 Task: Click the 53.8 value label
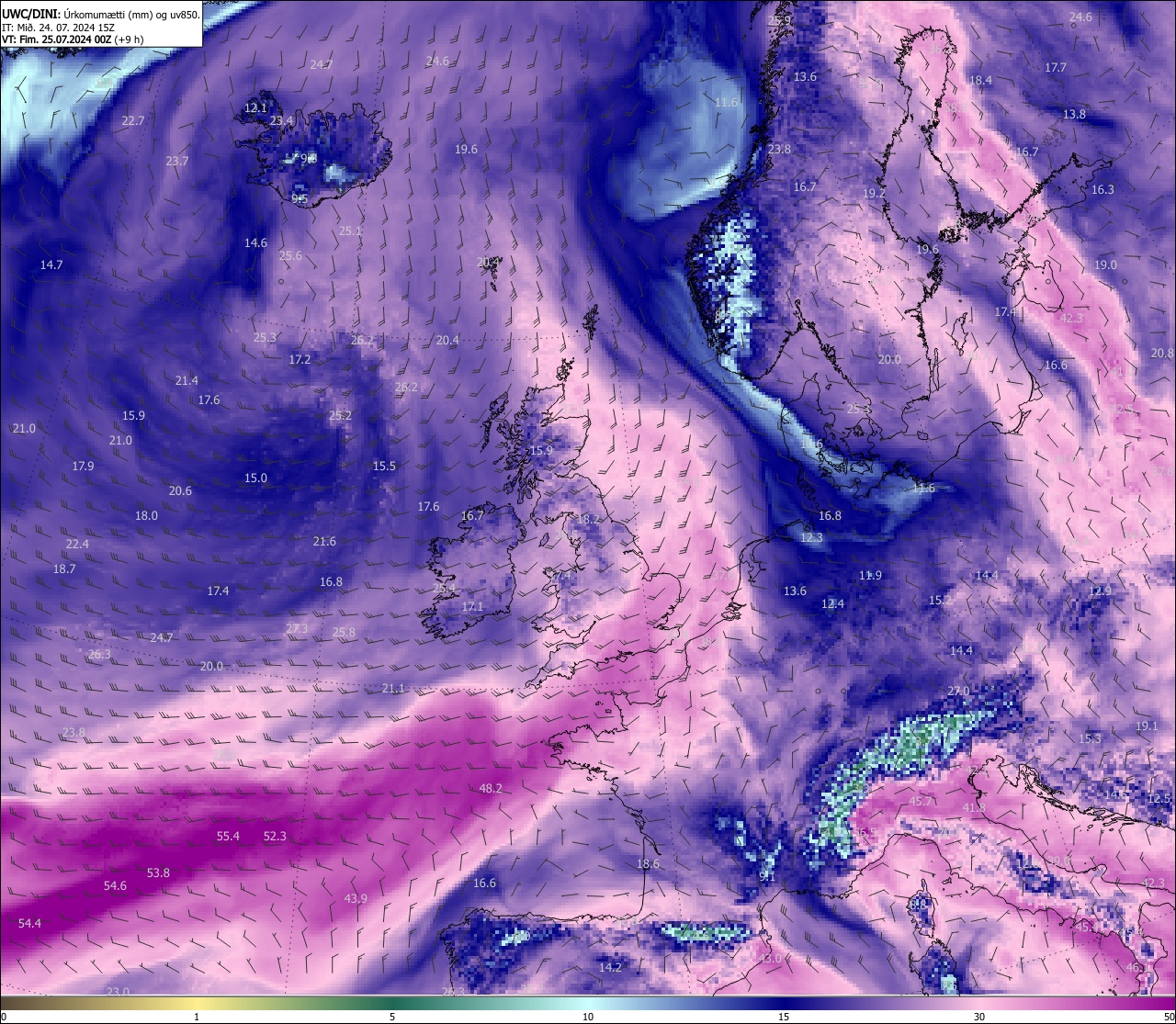coord(158,872)
